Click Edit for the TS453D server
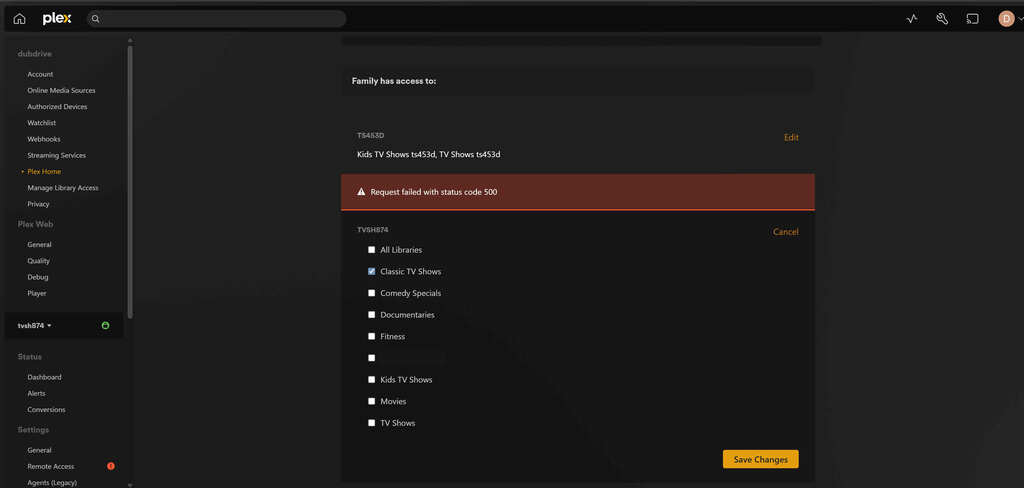This screenshot has width=1024, height=488. tap(791, 137)
